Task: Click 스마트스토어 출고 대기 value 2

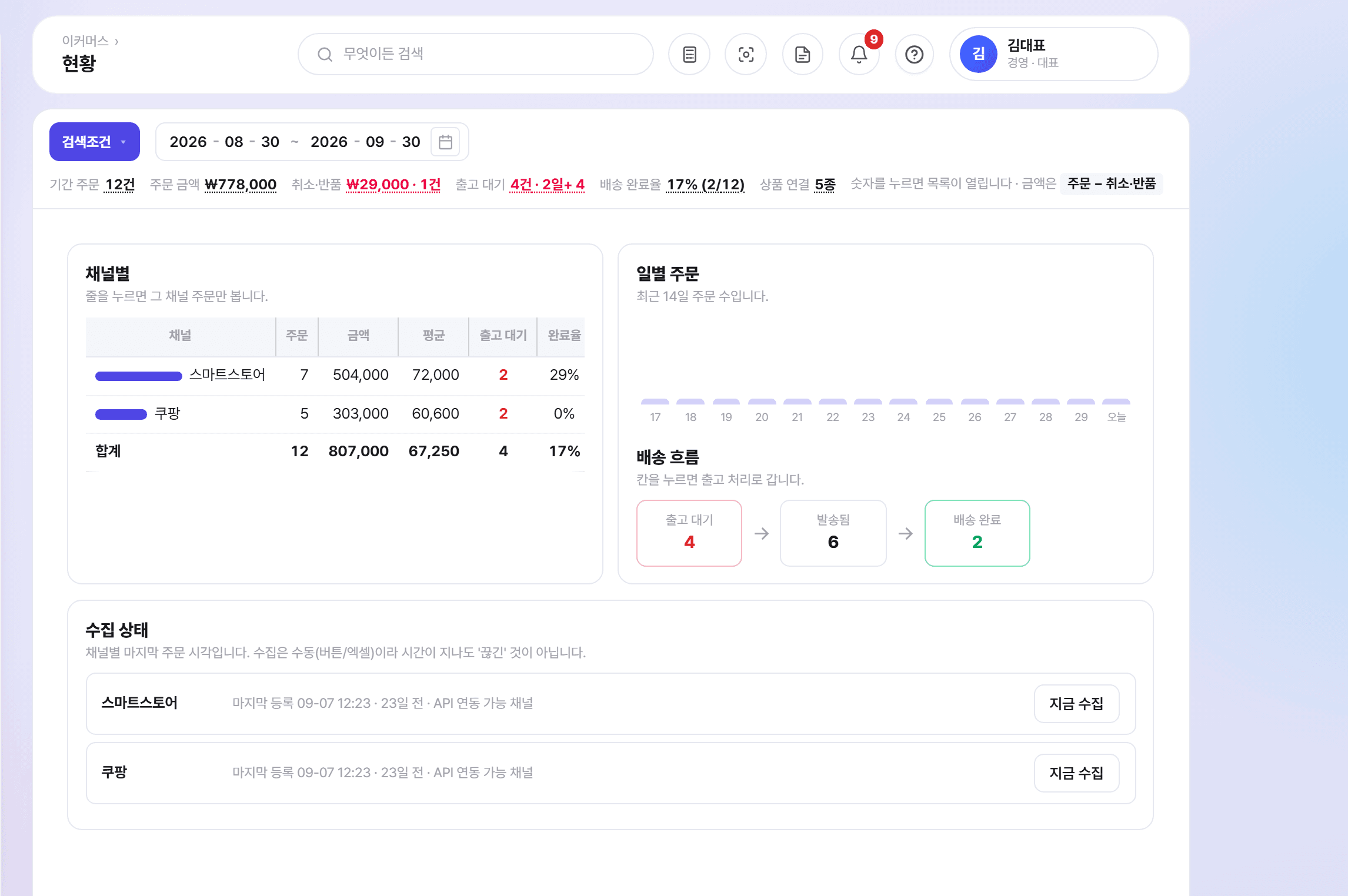Action: click(x=503, y=375)
